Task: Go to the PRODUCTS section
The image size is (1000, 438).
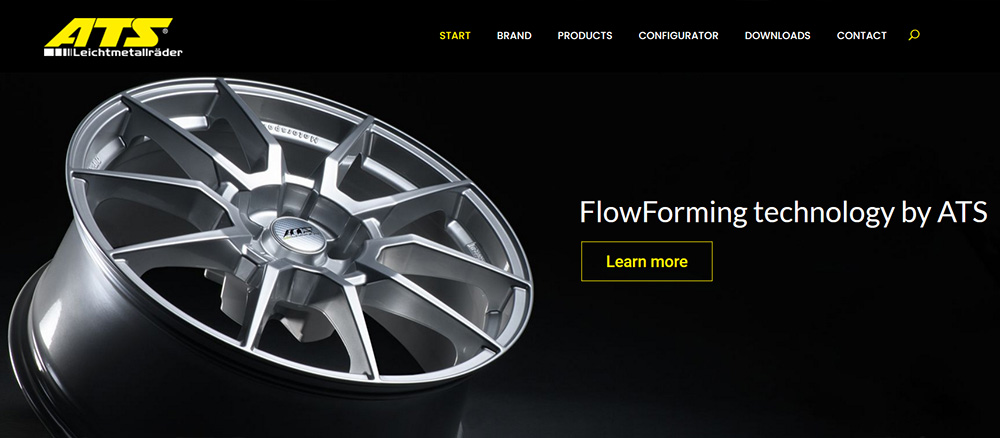Action: click(x=585, y=36)
